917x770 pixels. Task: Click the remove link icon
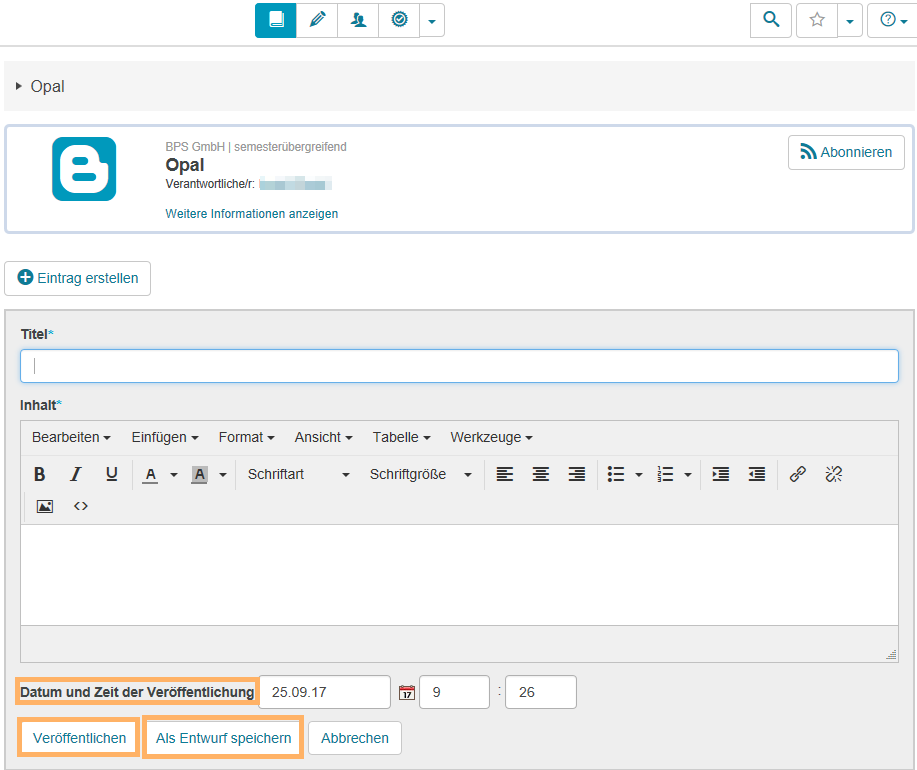[833, 475]
